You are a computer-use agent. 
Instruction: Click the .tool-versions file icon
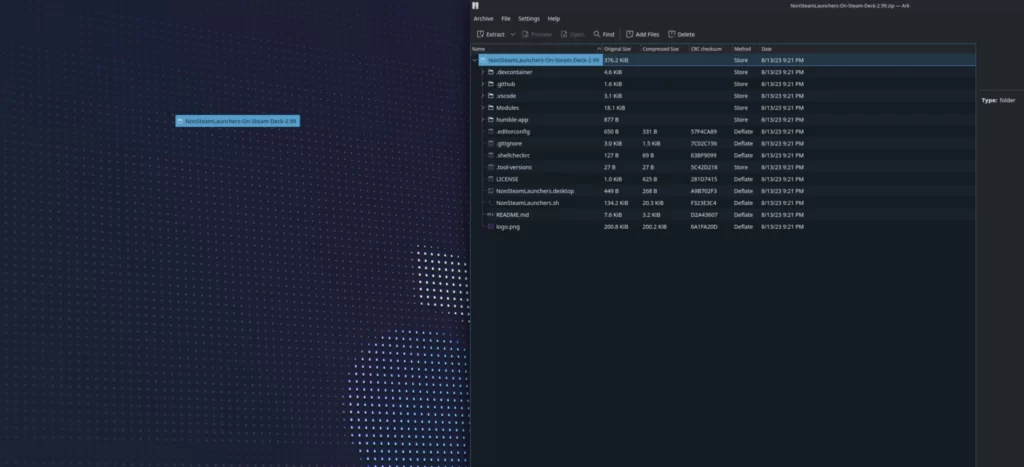[x=490, y=167]
